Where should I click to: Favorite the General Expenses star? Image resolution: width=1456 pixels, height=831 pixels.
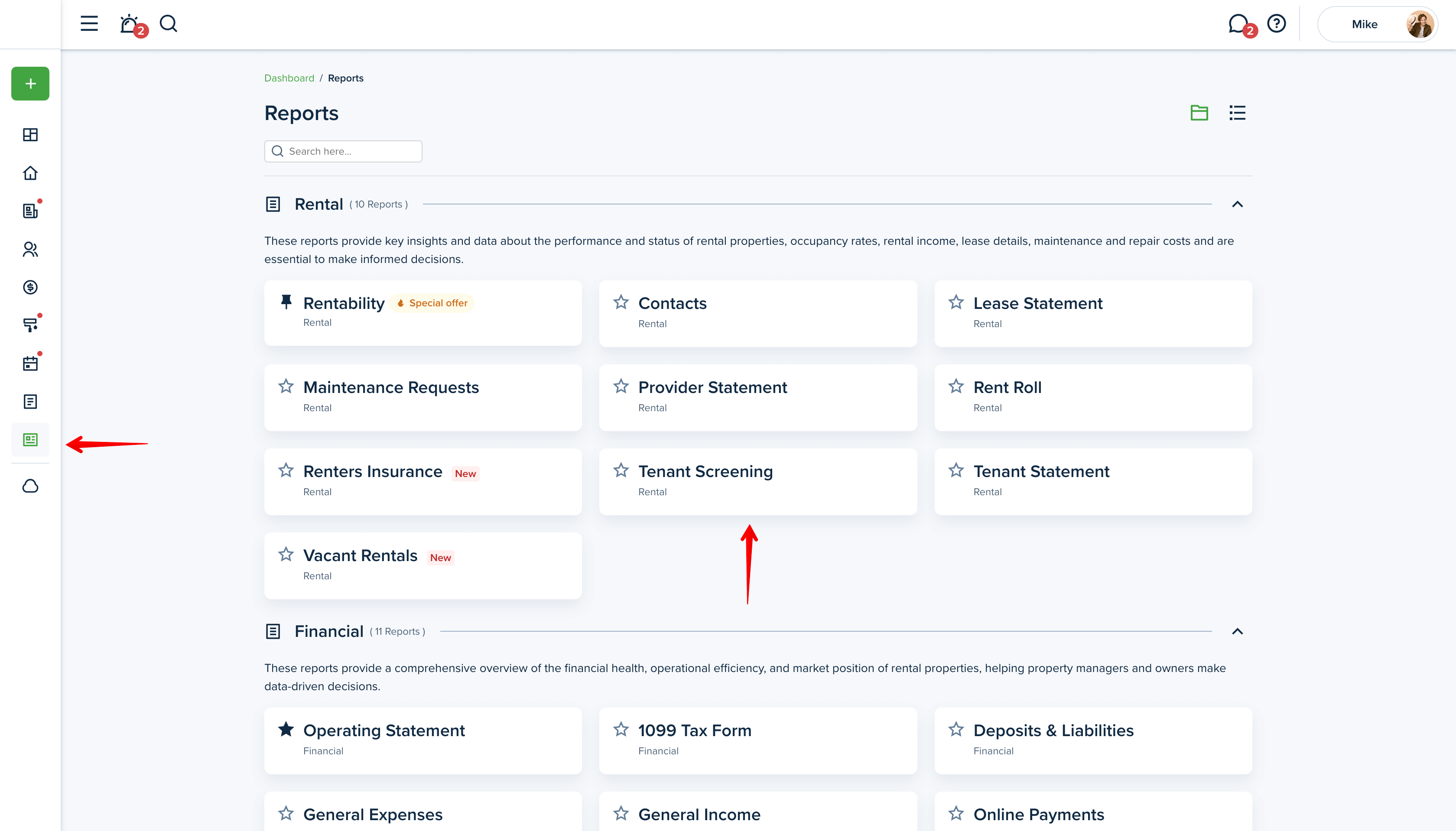(x=286, y=813)
